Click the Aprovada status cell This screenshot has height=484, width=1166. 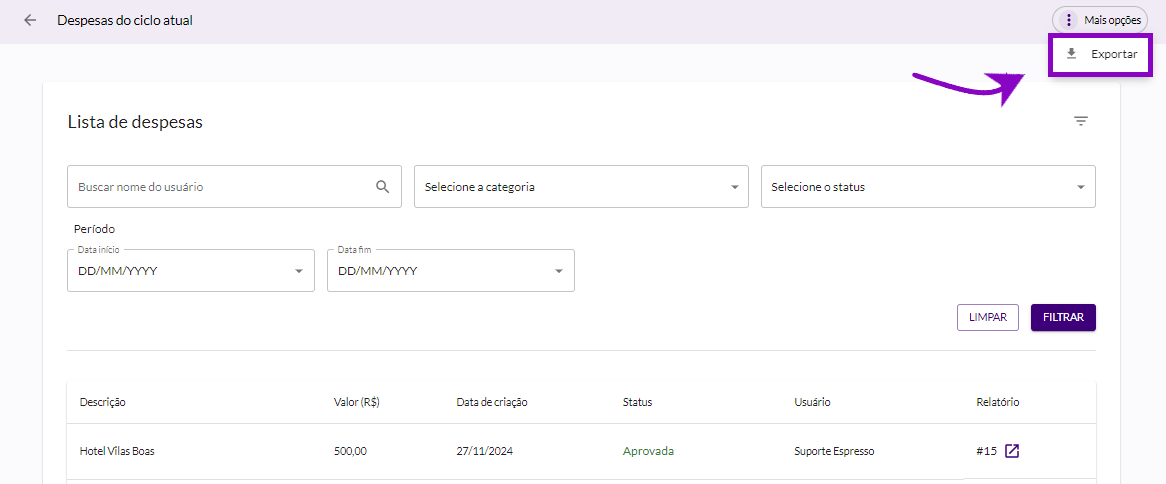[x=648, y=451]
